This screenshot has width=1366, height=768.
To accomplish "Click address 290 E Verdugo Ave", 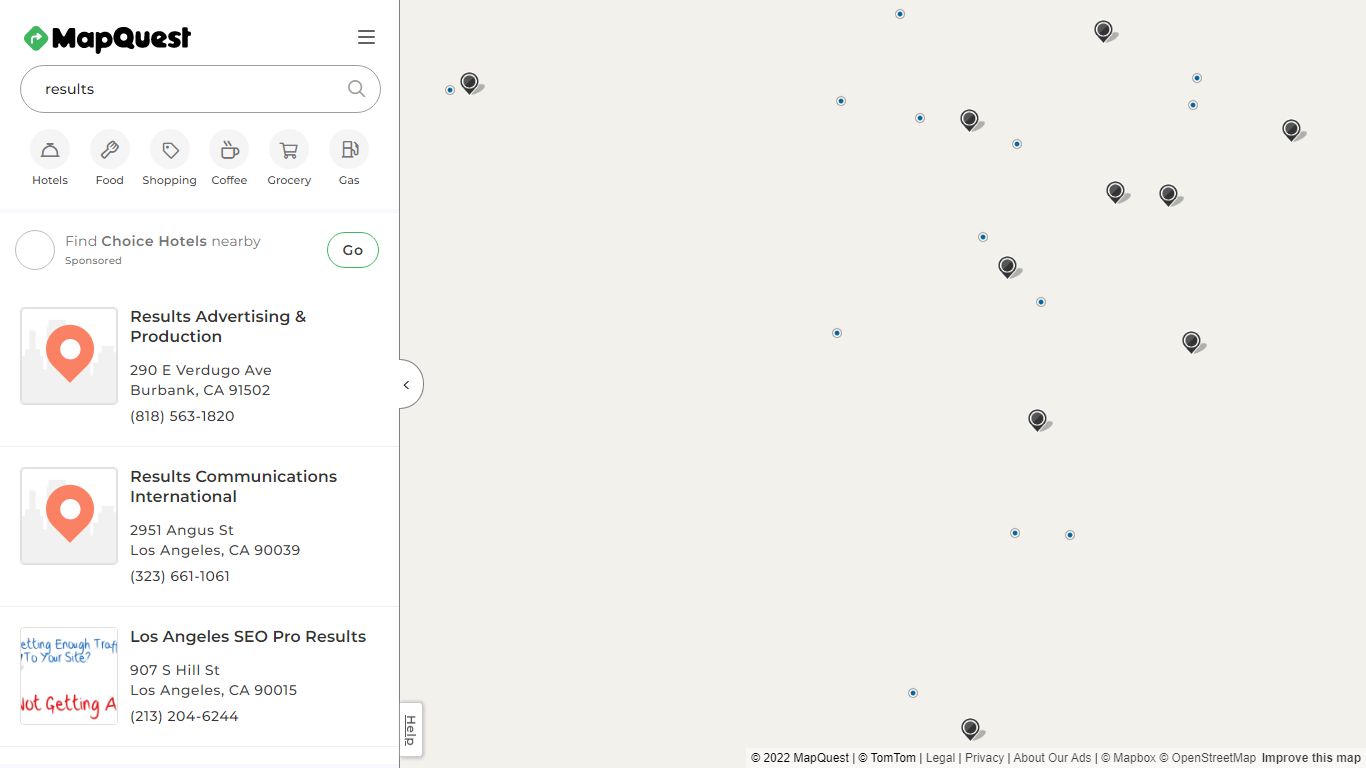I will click(201, 370).
